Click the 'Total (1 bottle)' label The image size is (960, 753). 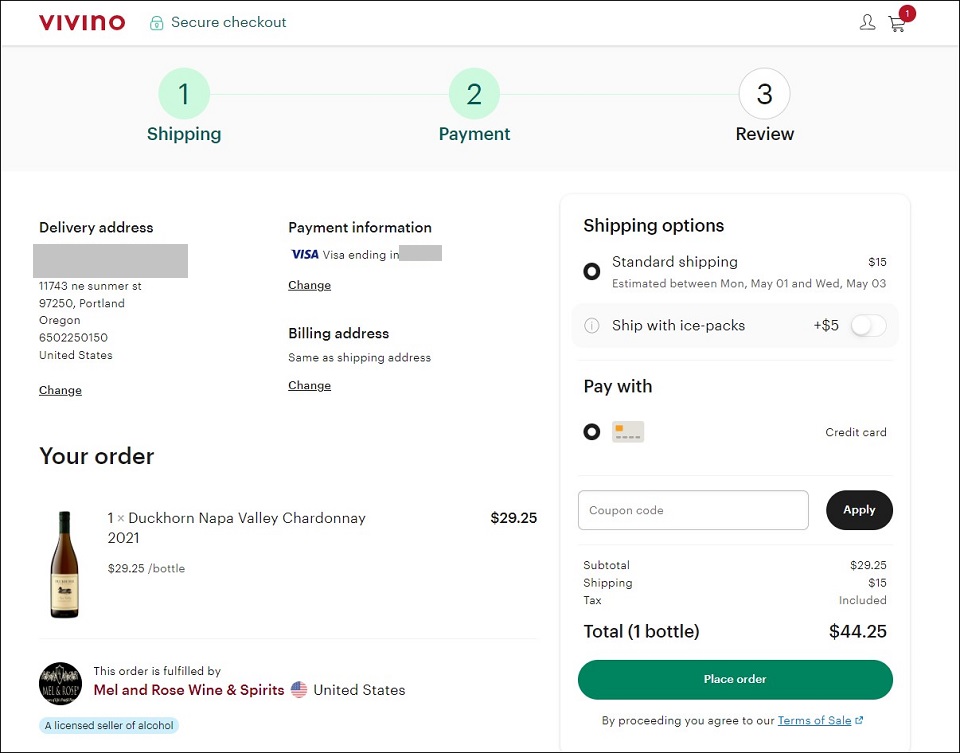coord(641,631)
